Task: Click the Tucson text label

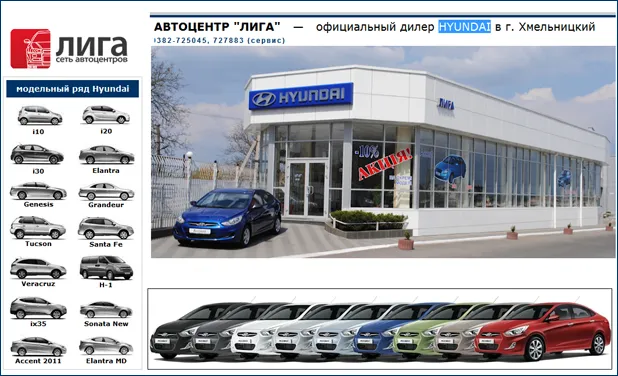Action: tap(38, 244)
